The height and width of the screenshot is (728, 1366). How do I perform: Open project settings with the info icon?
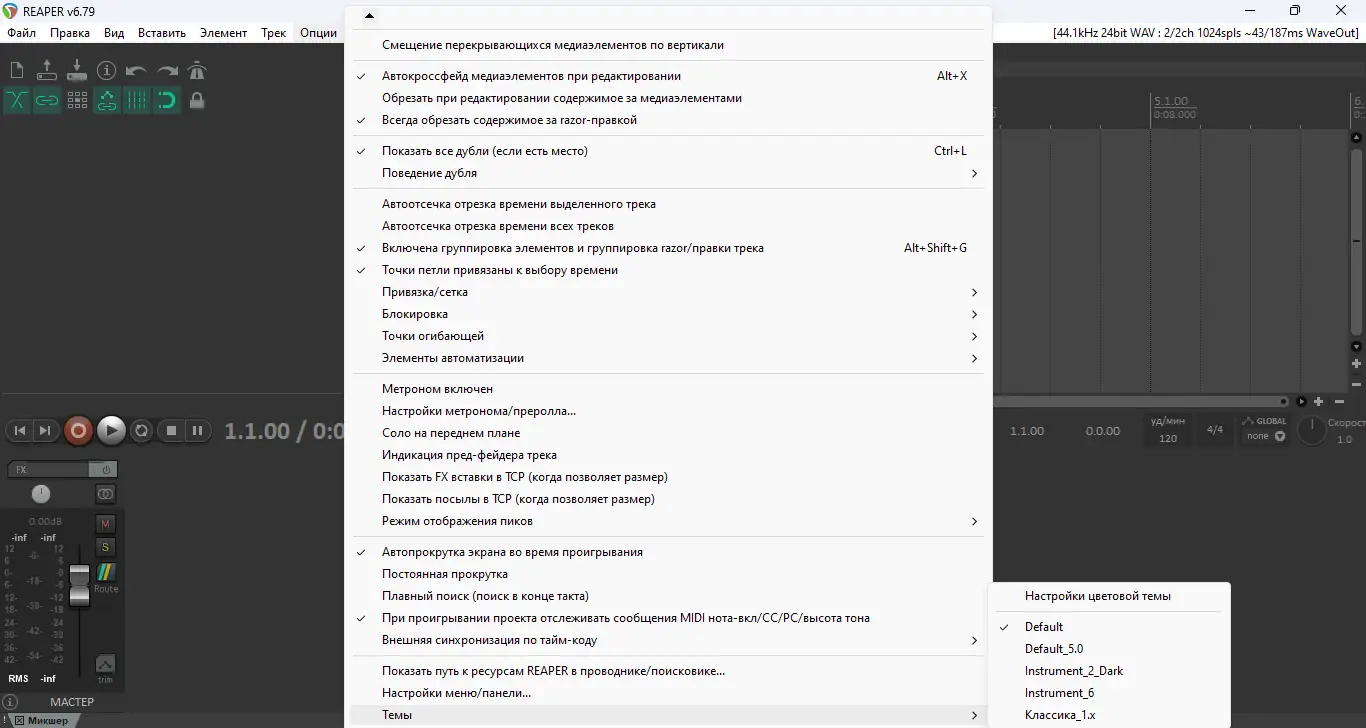(x=107, y=70)
